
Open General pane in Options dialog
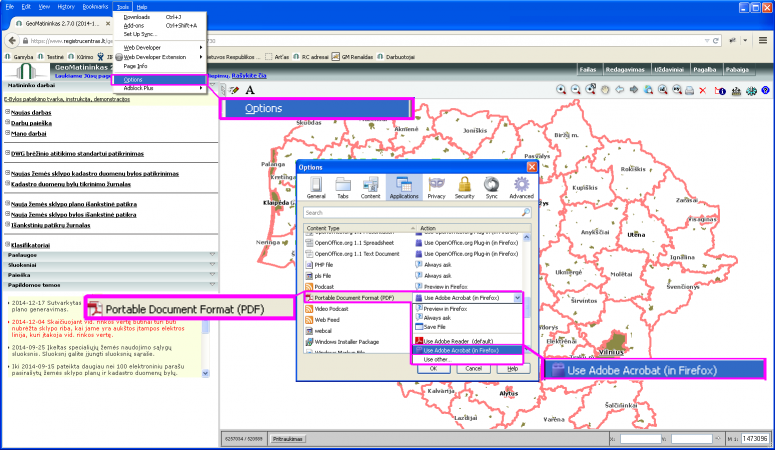tap(316, 187)
